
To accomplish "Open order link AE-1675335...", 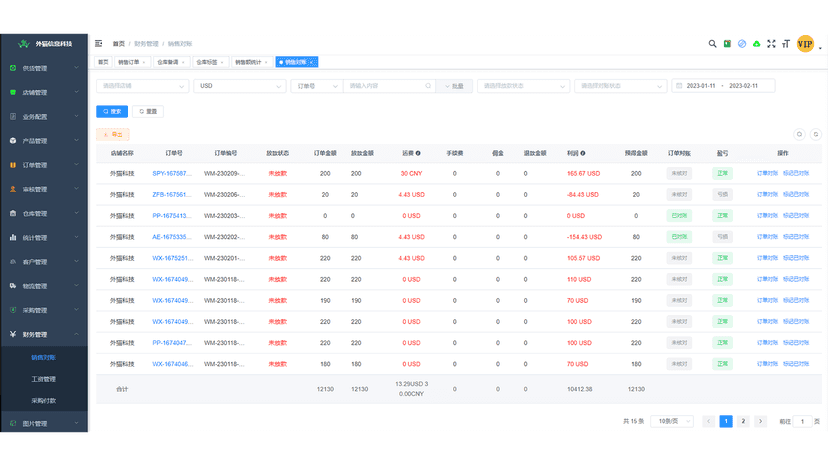I will tap(172, 237).
